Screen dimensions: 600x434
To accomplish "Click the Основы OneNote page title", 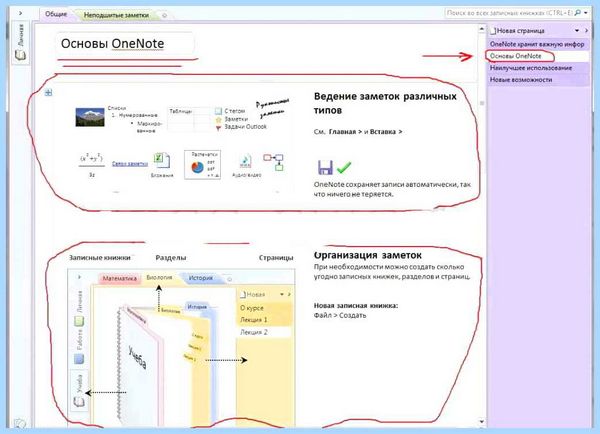I will pyautogui.click(x=112, y=44).
